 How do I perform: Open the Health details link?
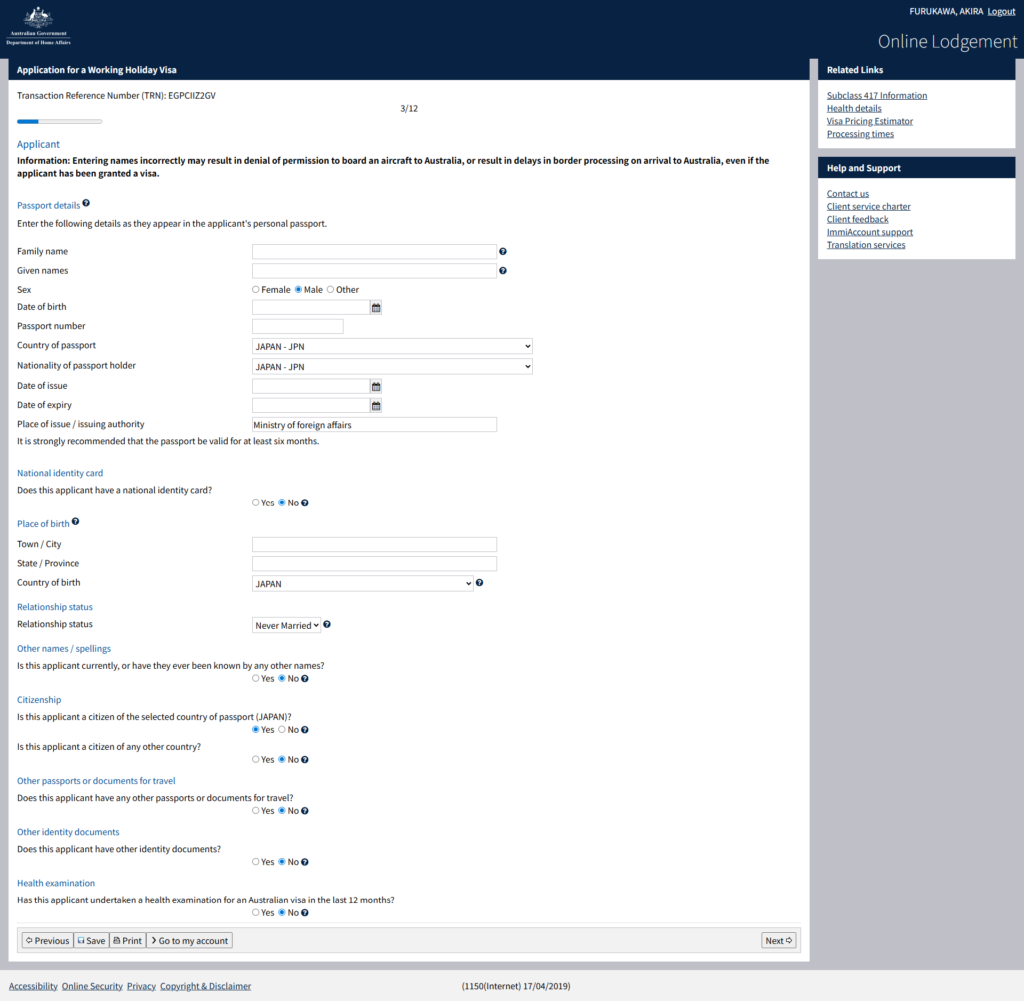854,108
